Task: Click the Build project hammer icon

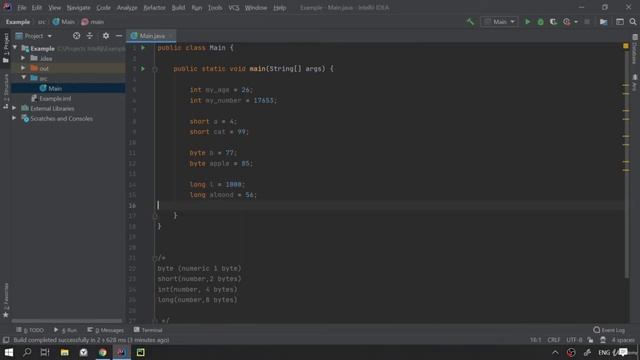Action: tap(470, 22)
